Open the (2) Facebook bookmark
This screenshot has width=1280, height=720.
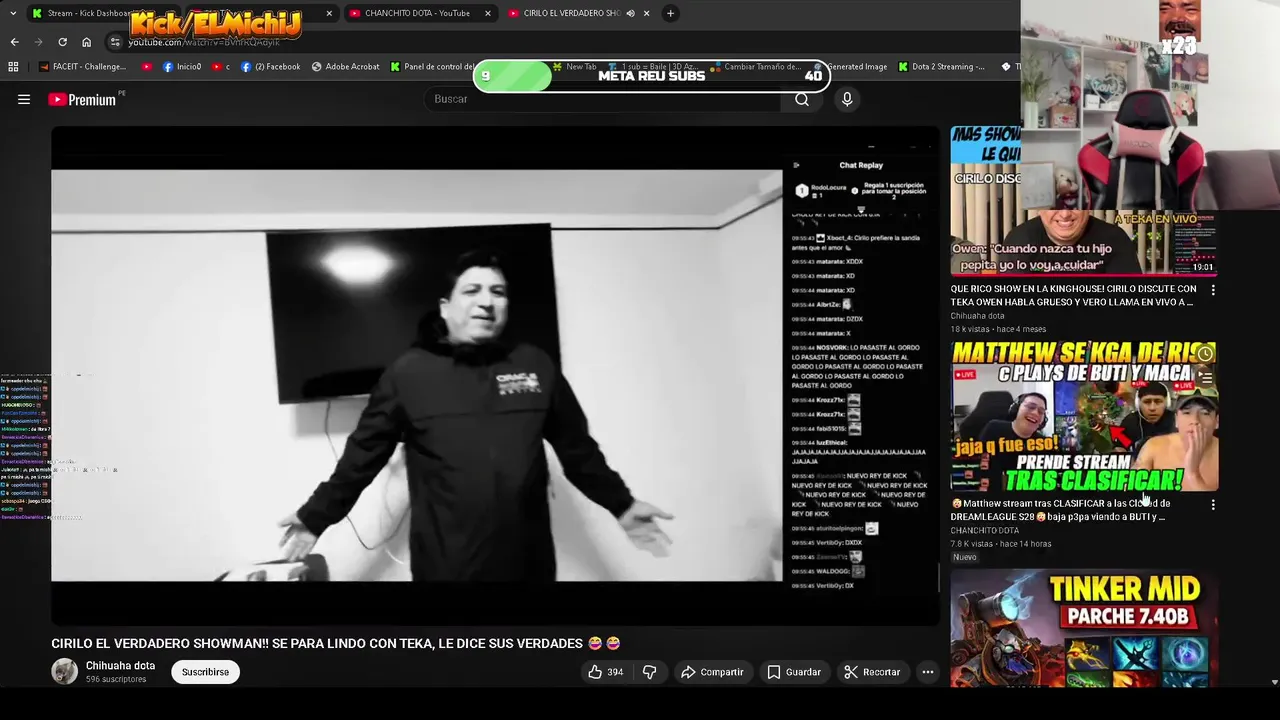point(271,67)
